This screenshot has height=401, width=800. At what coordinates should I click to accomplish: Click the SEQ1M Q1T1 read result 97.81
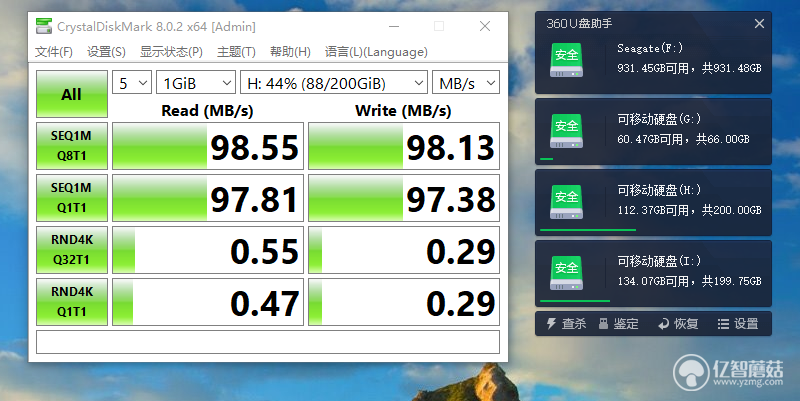(208, 198)
